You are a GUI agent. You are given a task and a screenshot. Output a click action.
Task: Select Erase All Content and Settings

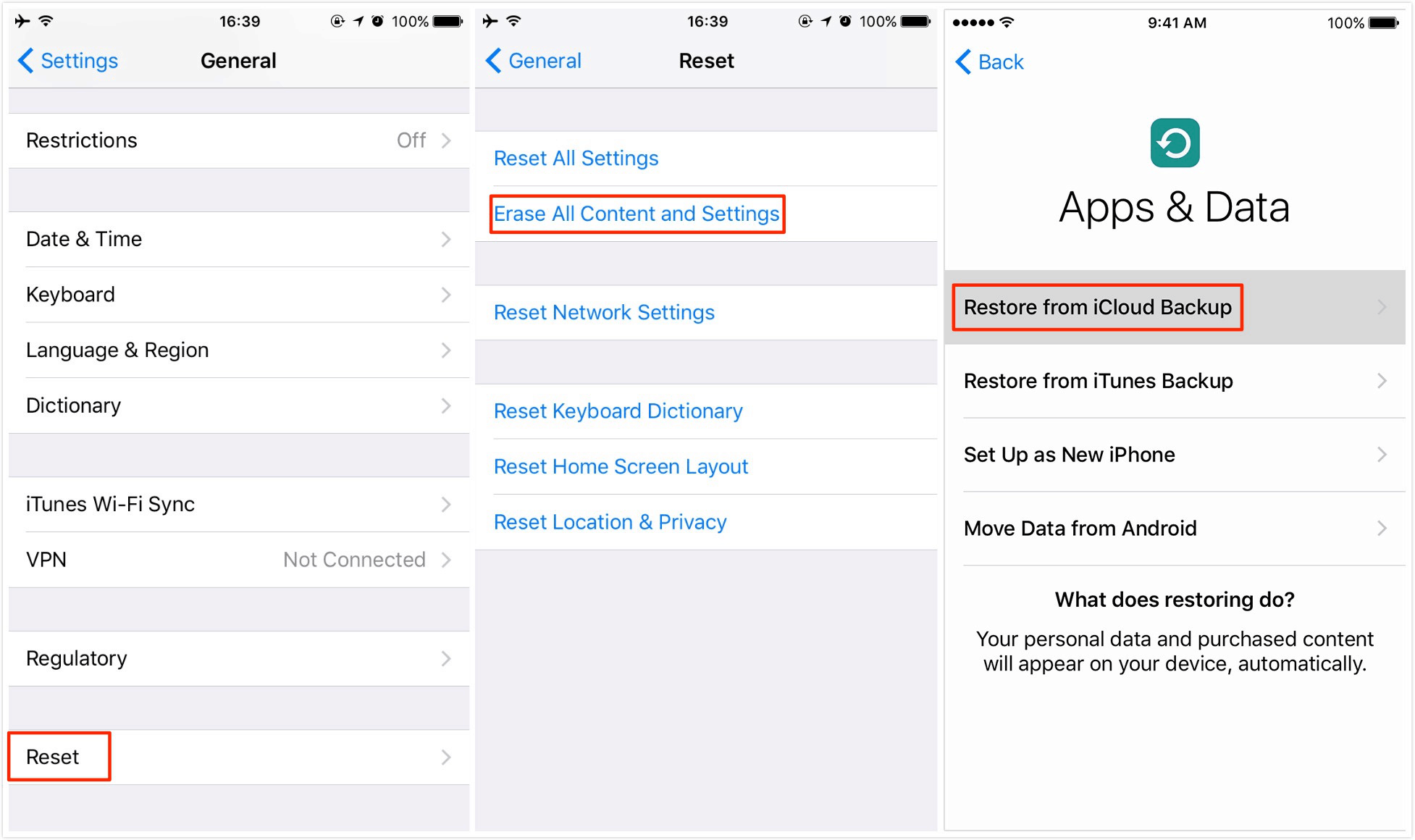pyautogui.click(x=636, y=213)
